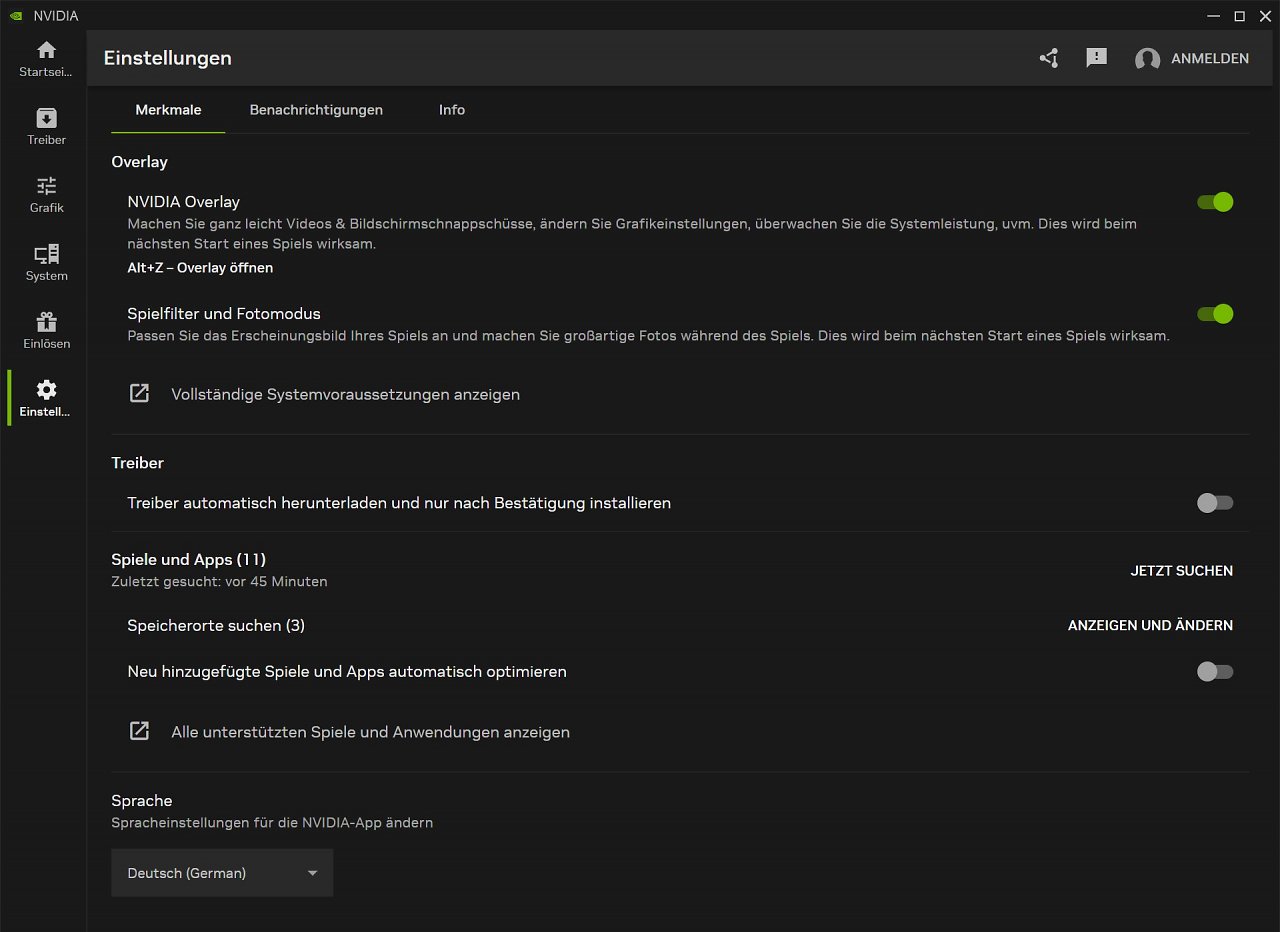
Task: Click the NVIDIA Overlay label
Action: pos(183,202)
